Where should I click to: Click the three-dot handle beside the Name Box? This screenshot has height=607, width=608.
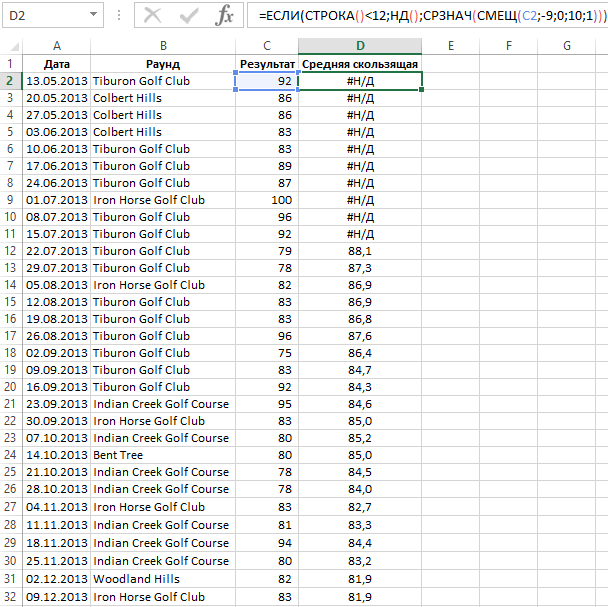pos(119,15)
